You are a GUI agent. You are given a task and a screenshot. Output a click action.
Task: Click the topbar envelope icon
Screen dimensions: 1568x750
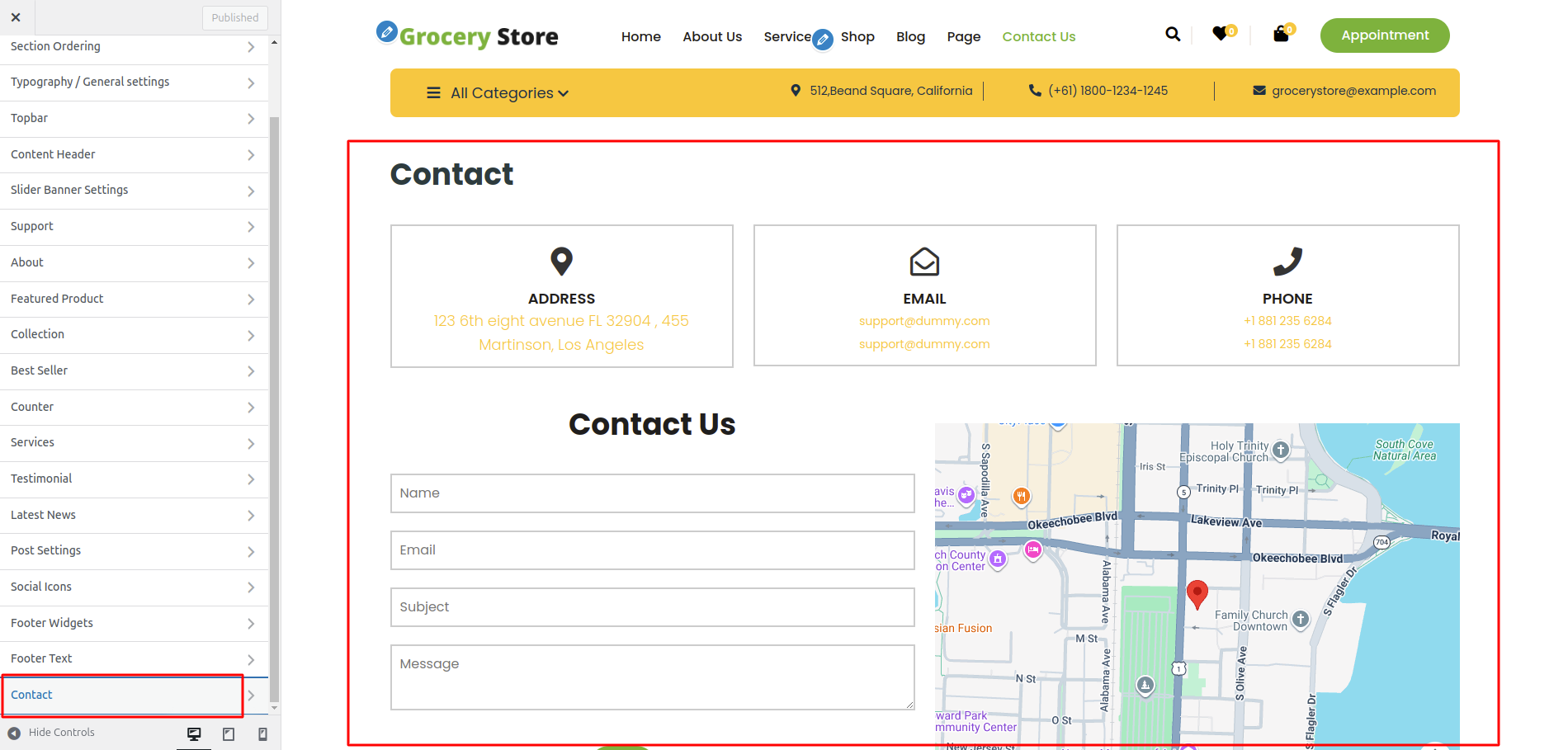pyautogui.click(x=1259, y=91)
